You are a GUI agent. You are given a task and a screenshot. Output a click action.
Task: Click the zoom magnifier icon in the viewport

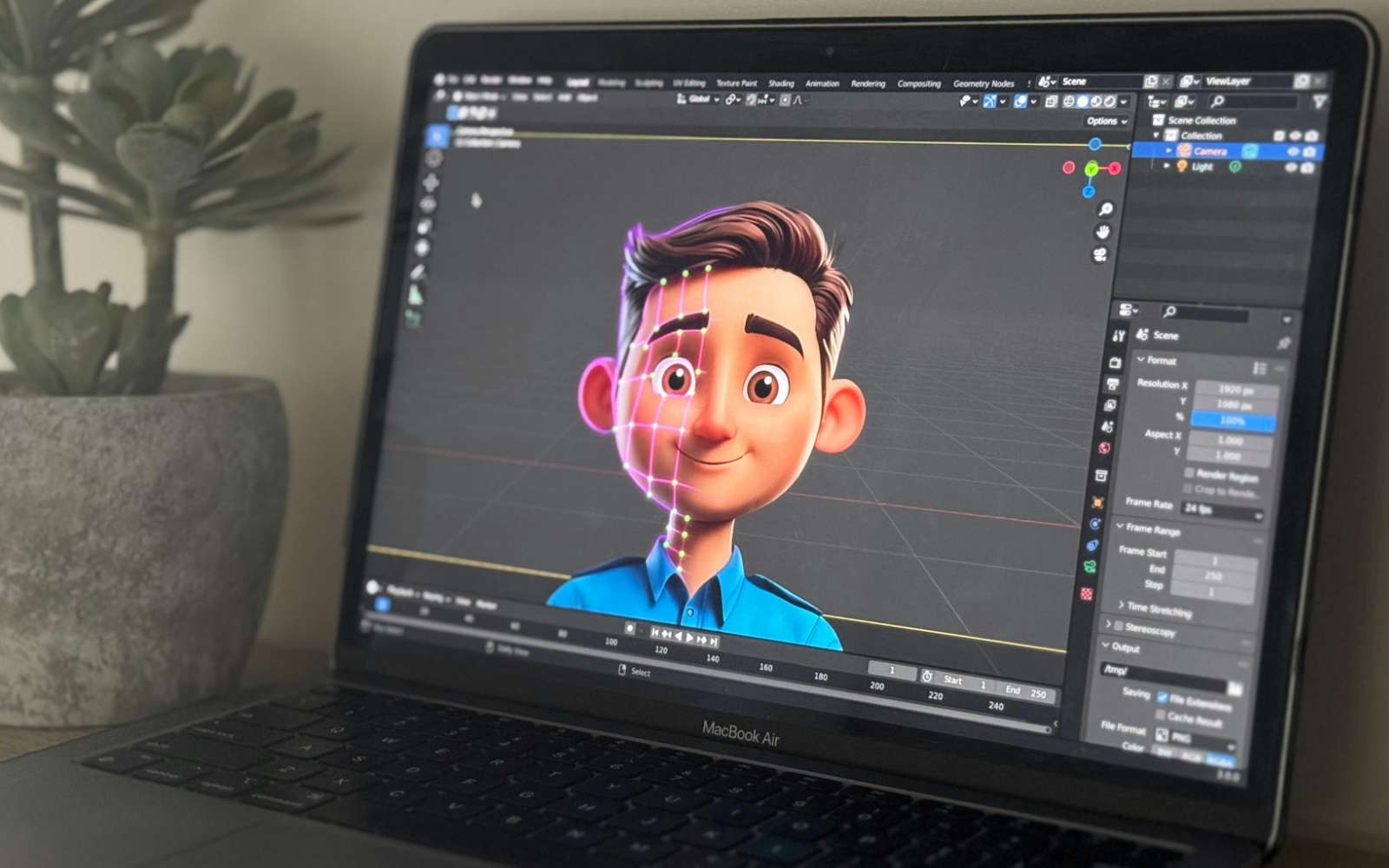pos(1104,210)
